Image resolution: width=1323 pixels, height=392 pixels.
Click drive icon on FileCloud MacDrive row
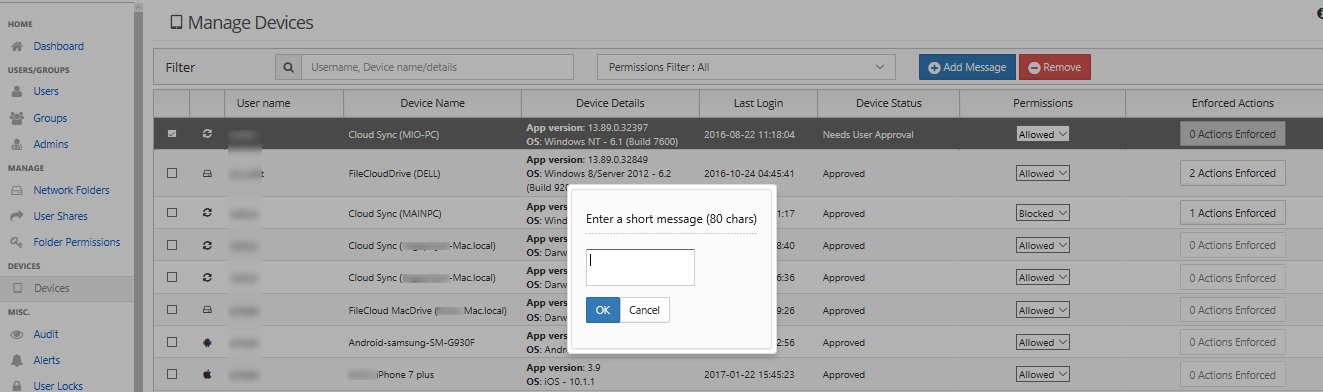pos(207,310)
